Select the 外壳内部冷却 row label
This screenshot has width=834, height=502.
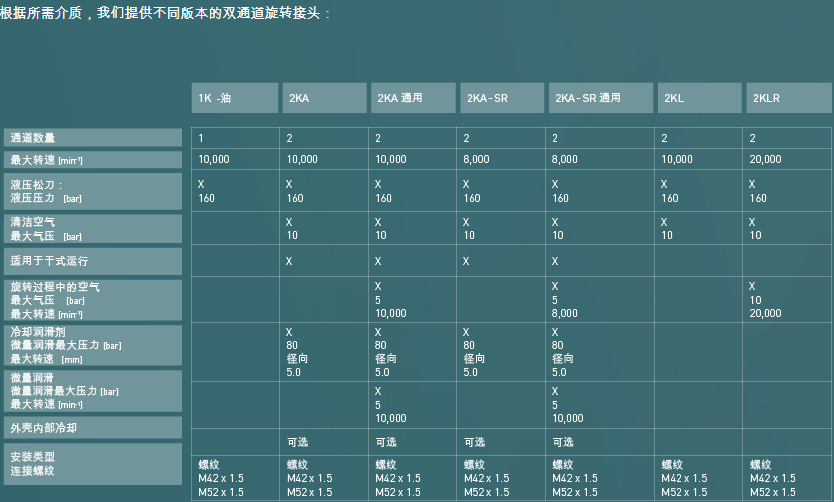coord(93,428)
